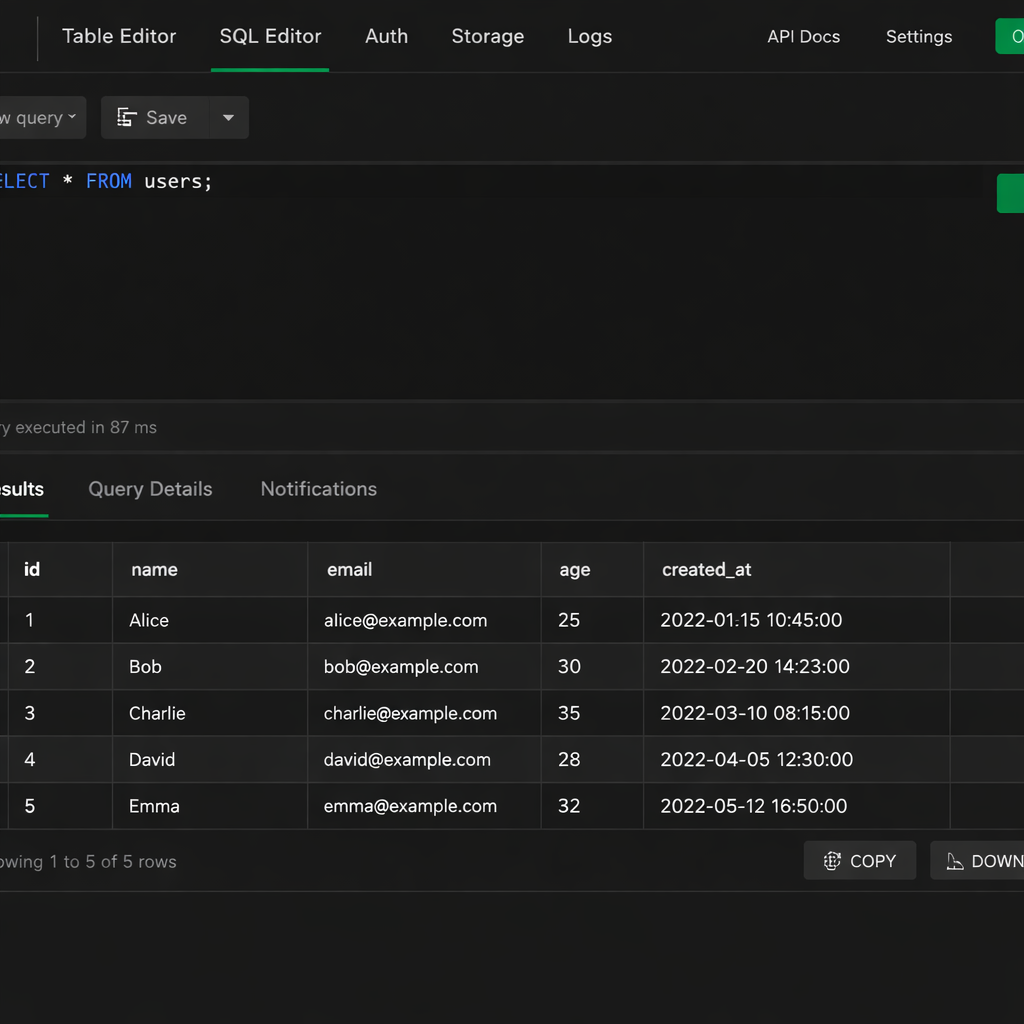Select the Results tab
1024x1024 pixels.
22,489
